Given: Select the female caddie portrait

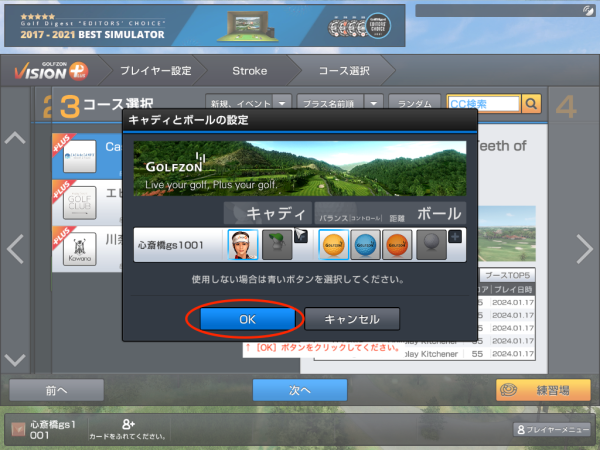Looking at the screenshot, I should click(243, 245).
